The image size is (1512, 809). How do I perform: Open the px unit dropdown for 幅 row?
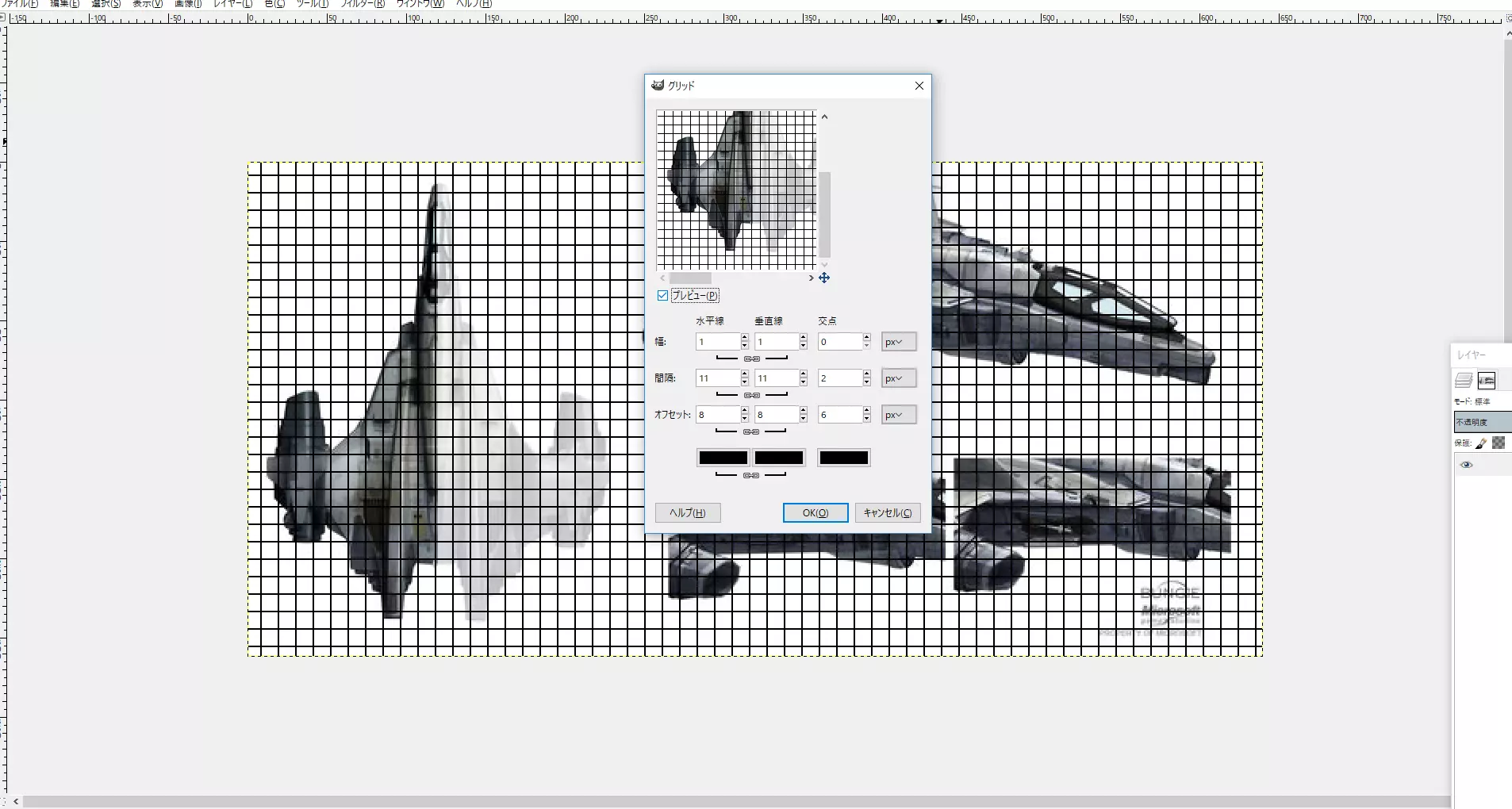pyautogui.click(x=898, y=342)
